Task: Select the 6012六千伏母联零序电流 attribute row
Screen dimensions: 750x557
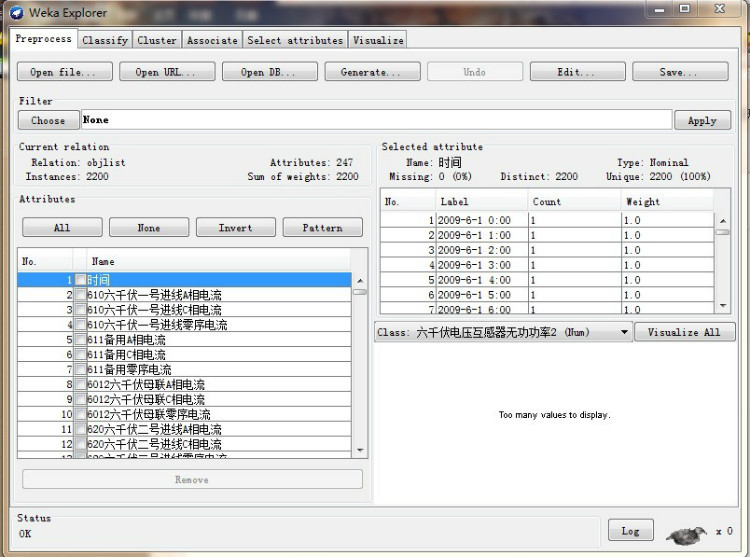Action: (x=184, y=414)
